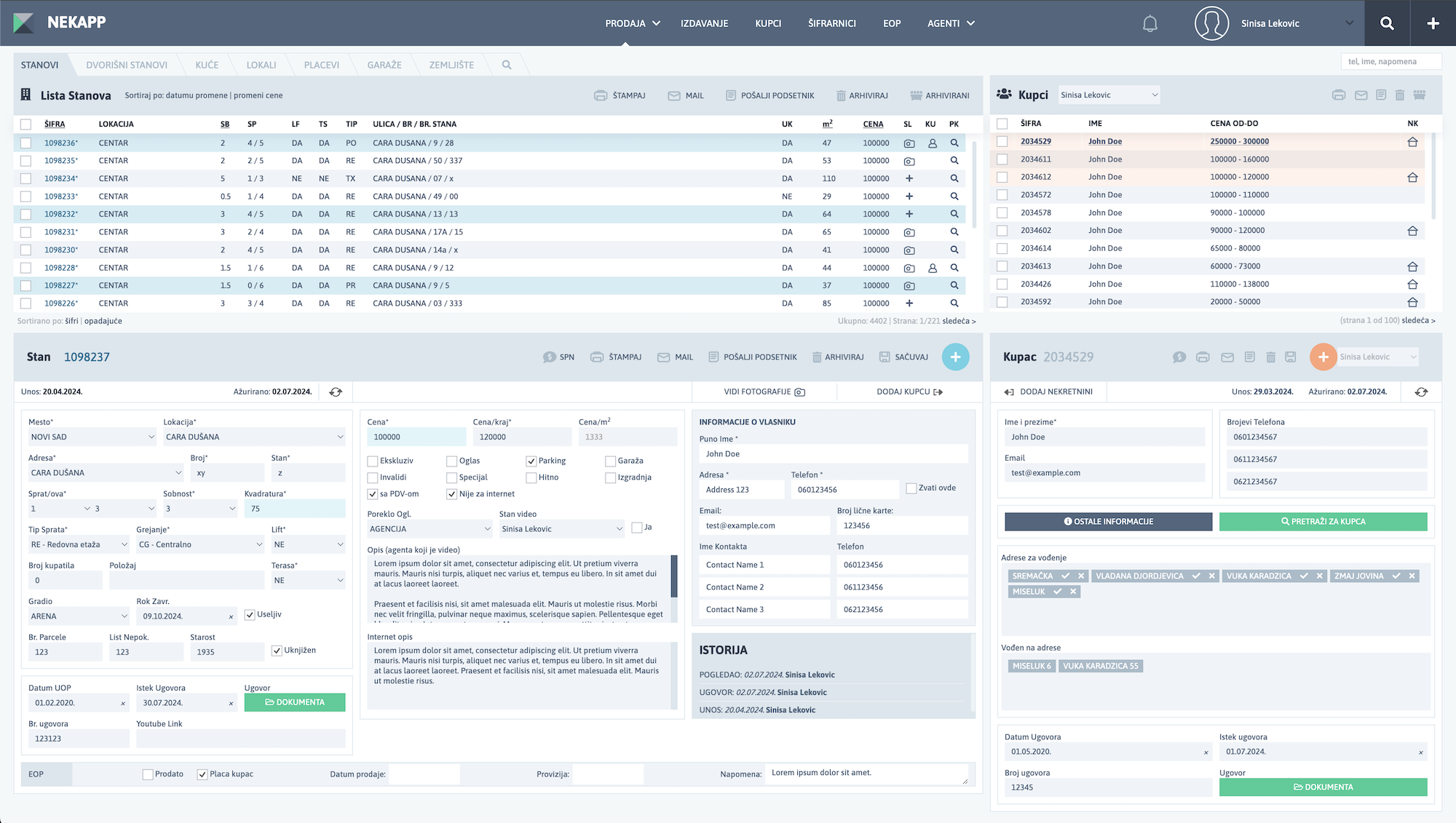Enable the Ekskluziv checkbox
The image size is (1456, 823).
click(x=373, y=461)
